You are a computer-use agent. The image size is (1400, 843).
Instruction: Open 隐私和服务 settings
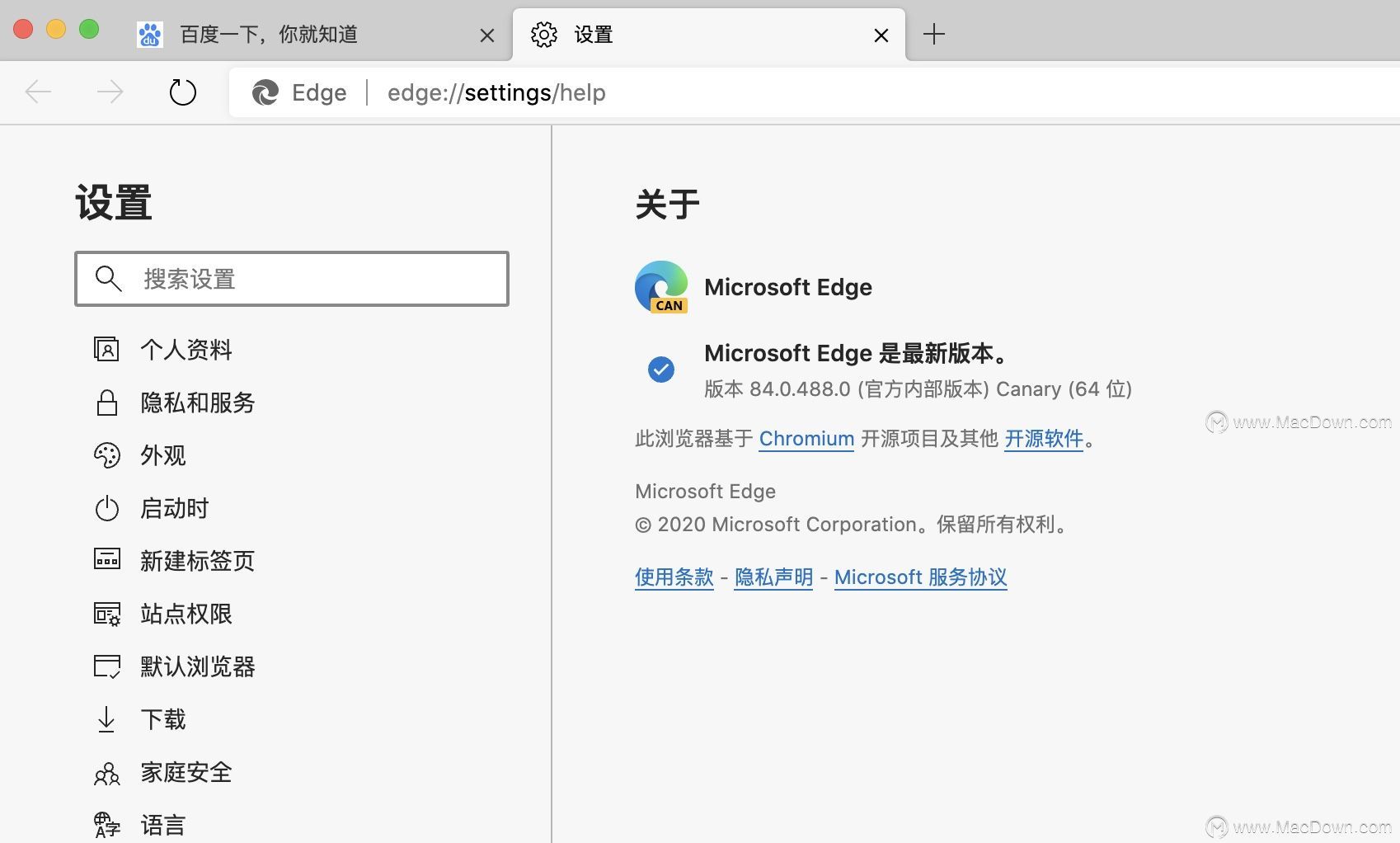point(198,403)
